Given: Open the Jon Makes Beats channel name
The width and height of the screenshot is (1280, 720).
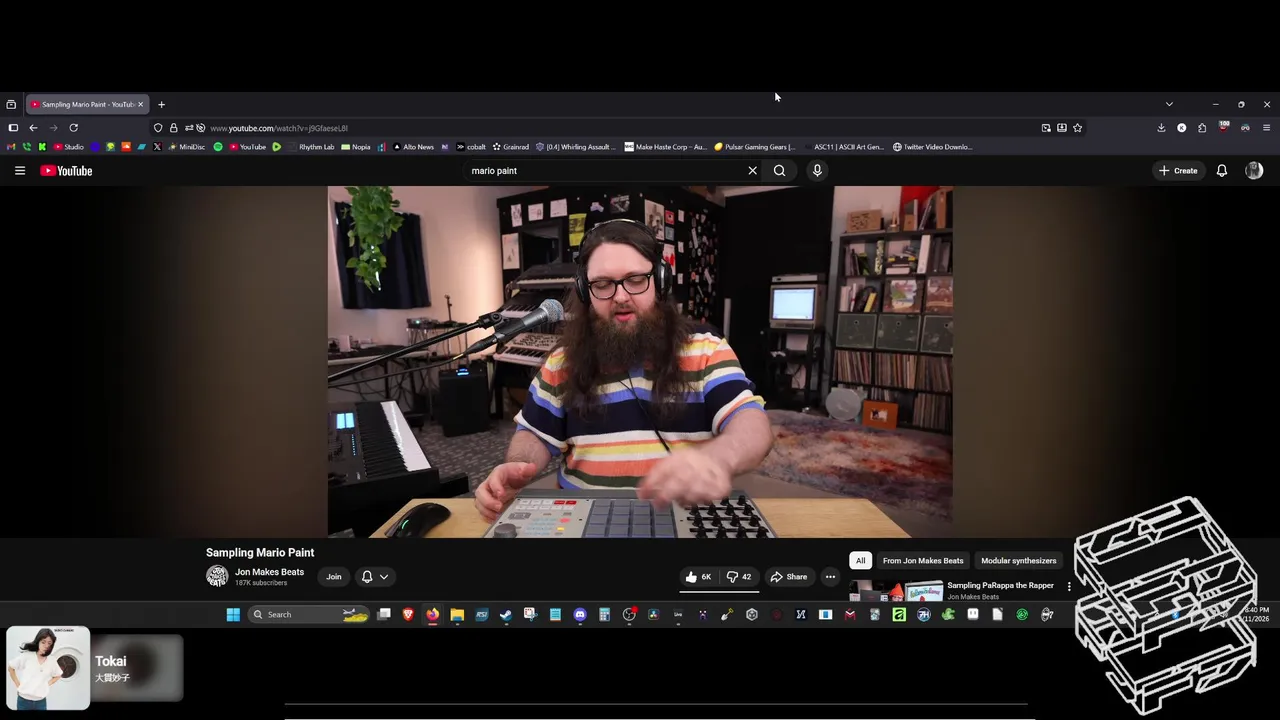Looking at the screenshot, I should pos(269,572).
